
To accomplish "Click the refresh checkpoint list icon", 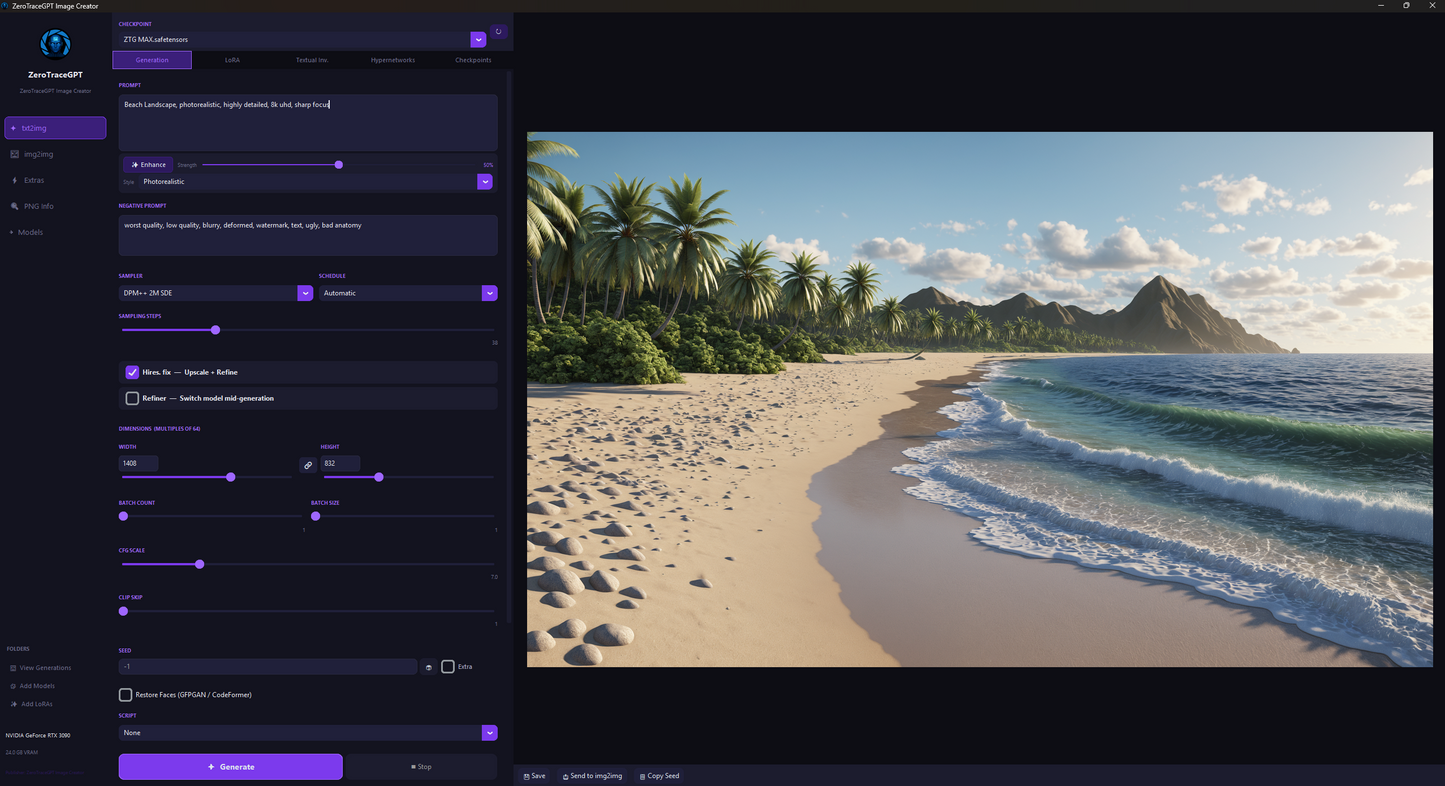I will tap(498, 32).
